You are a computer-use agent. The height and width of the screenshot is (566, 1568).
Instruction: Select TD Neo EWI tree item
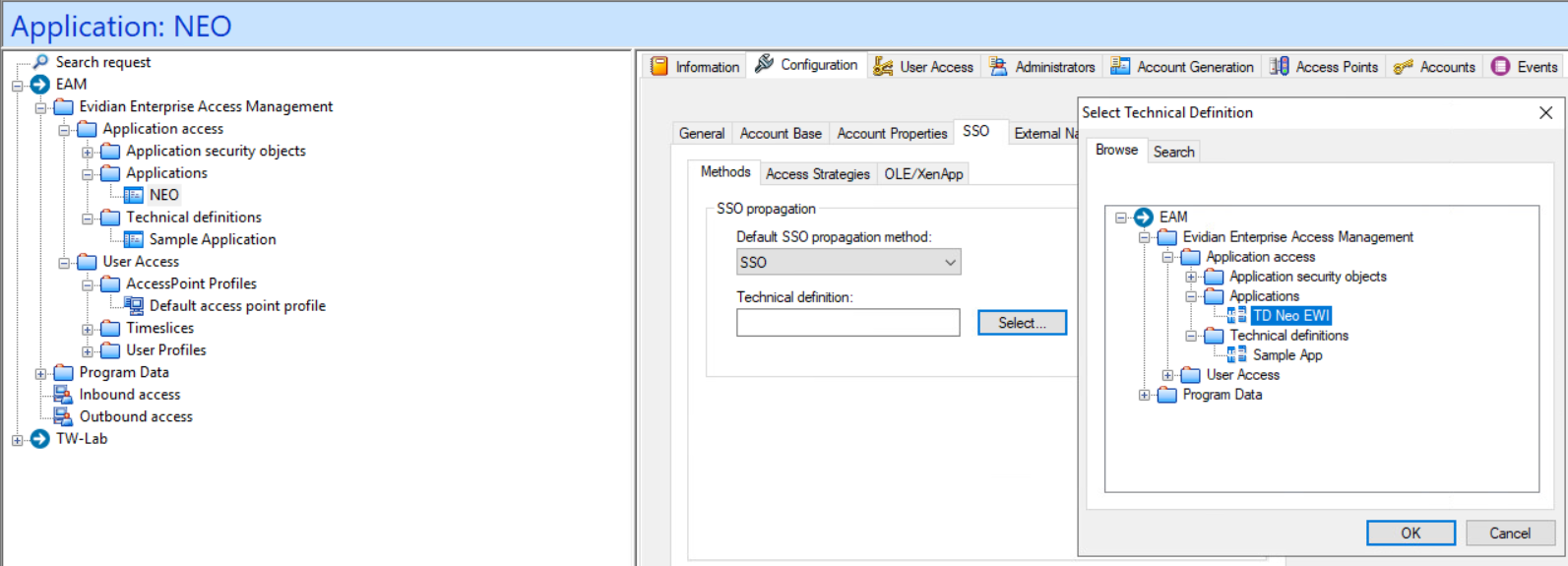coord(1291,316)
